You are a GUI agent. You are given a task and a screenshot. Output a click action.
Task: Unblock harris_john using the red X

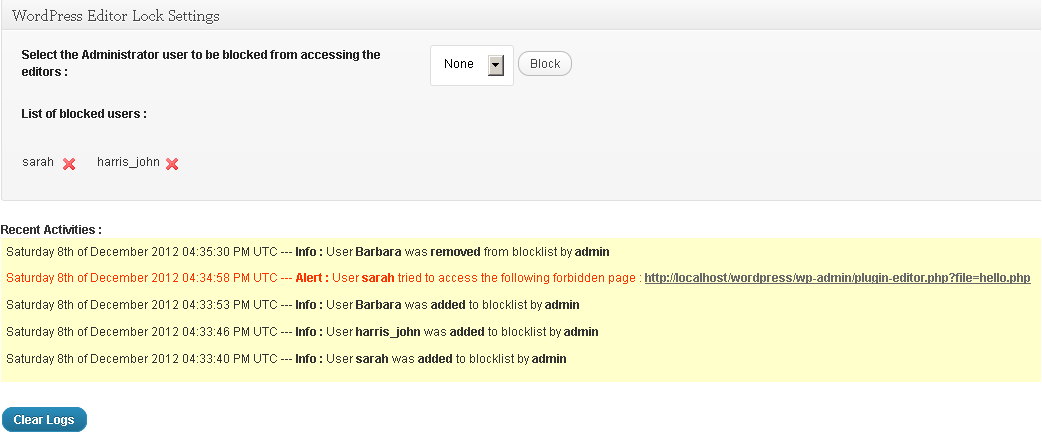tap(172, 164)
